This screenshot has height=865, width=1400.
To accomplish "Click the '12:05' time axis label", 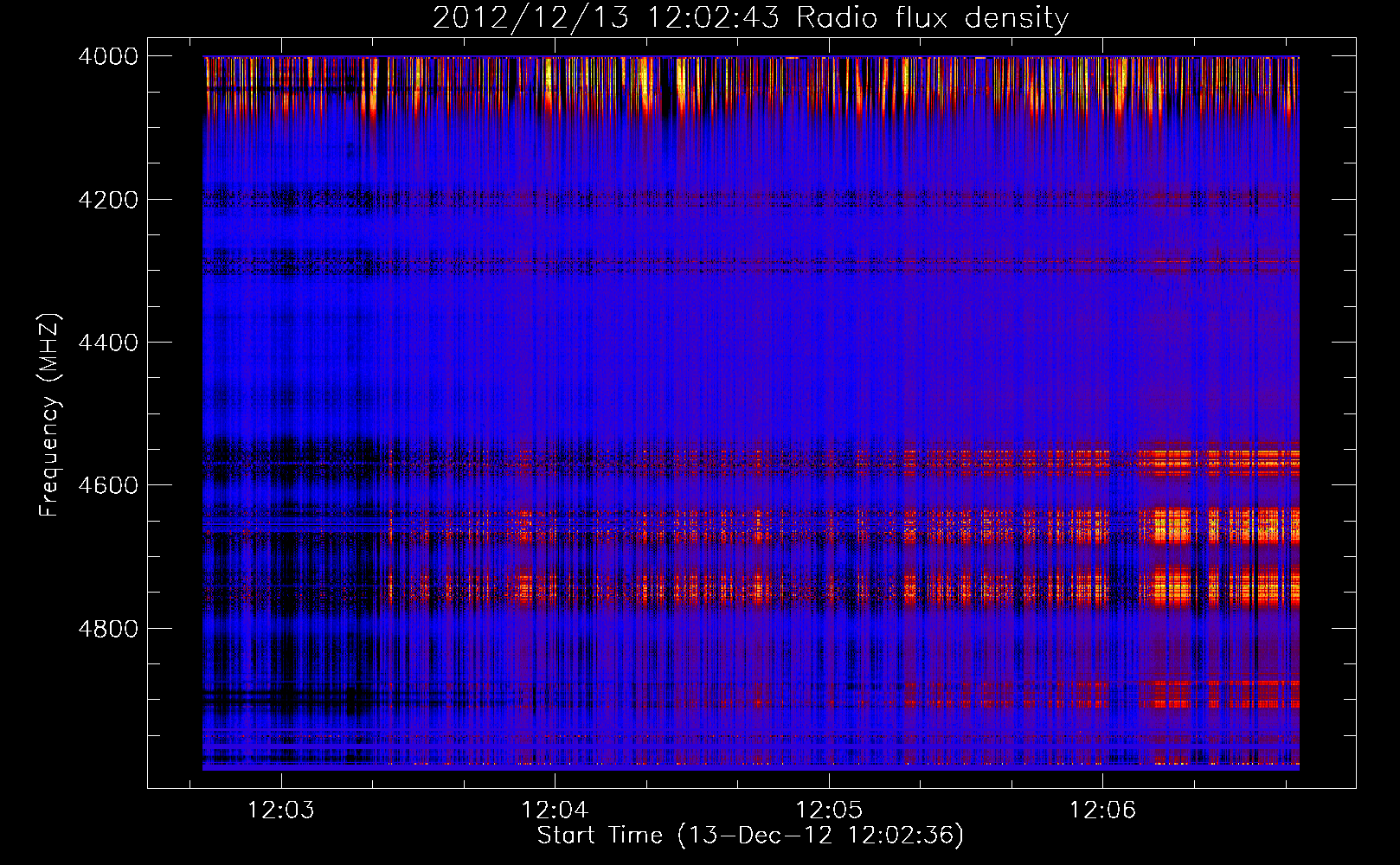I will click(x=829, y=811).
